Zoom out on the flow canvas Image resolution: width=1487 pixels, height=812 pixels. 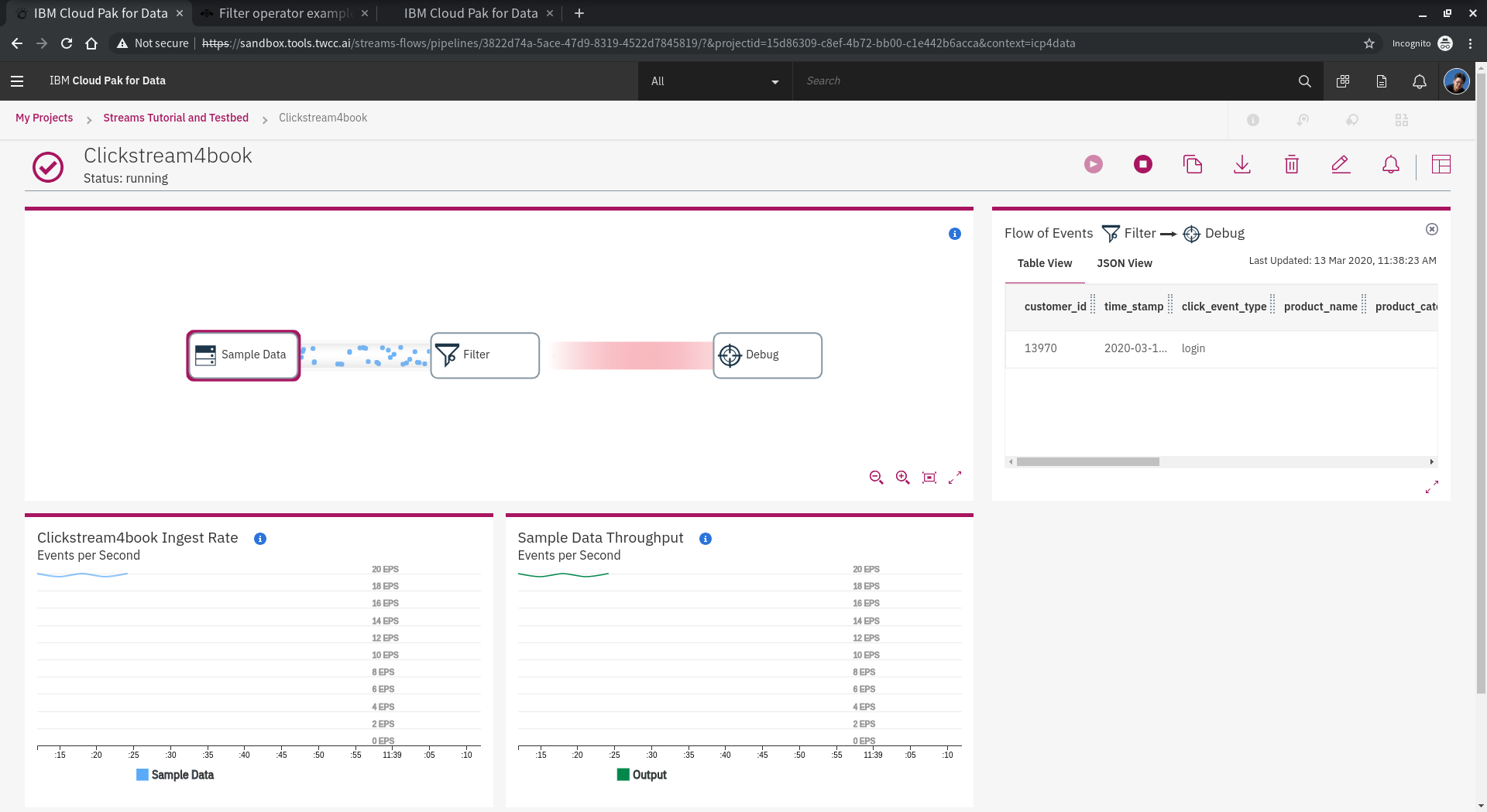(x=876, y=478)
